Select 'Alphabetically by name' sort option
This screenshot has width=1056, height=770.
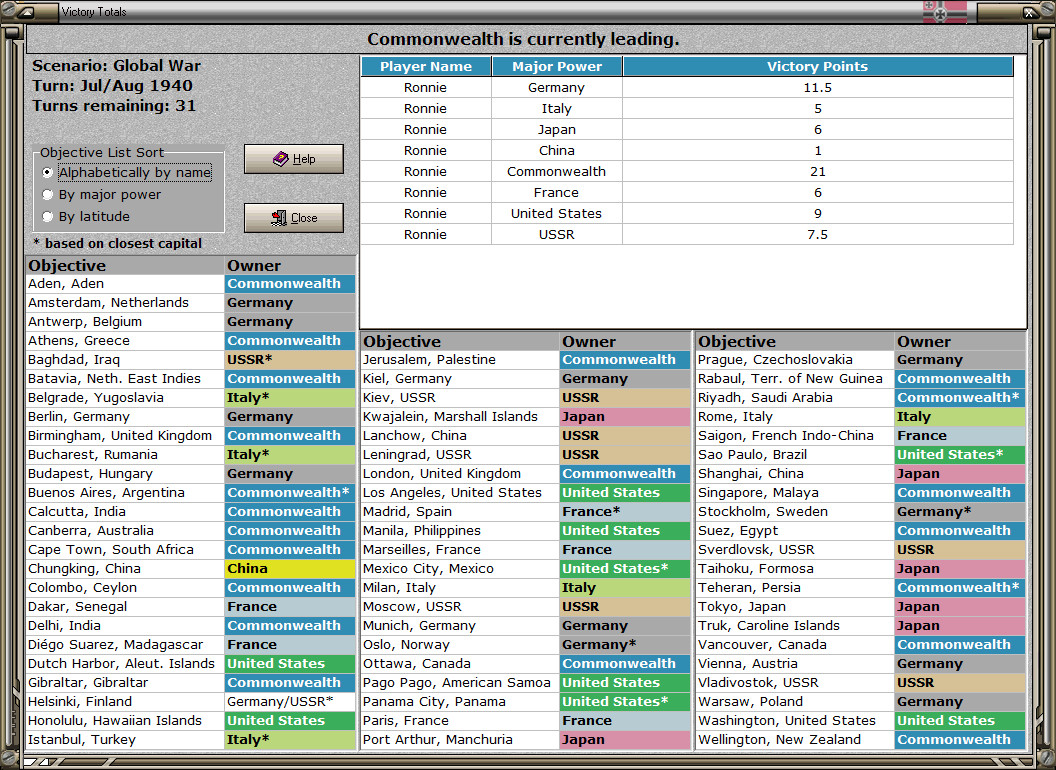tap(127, 172)
